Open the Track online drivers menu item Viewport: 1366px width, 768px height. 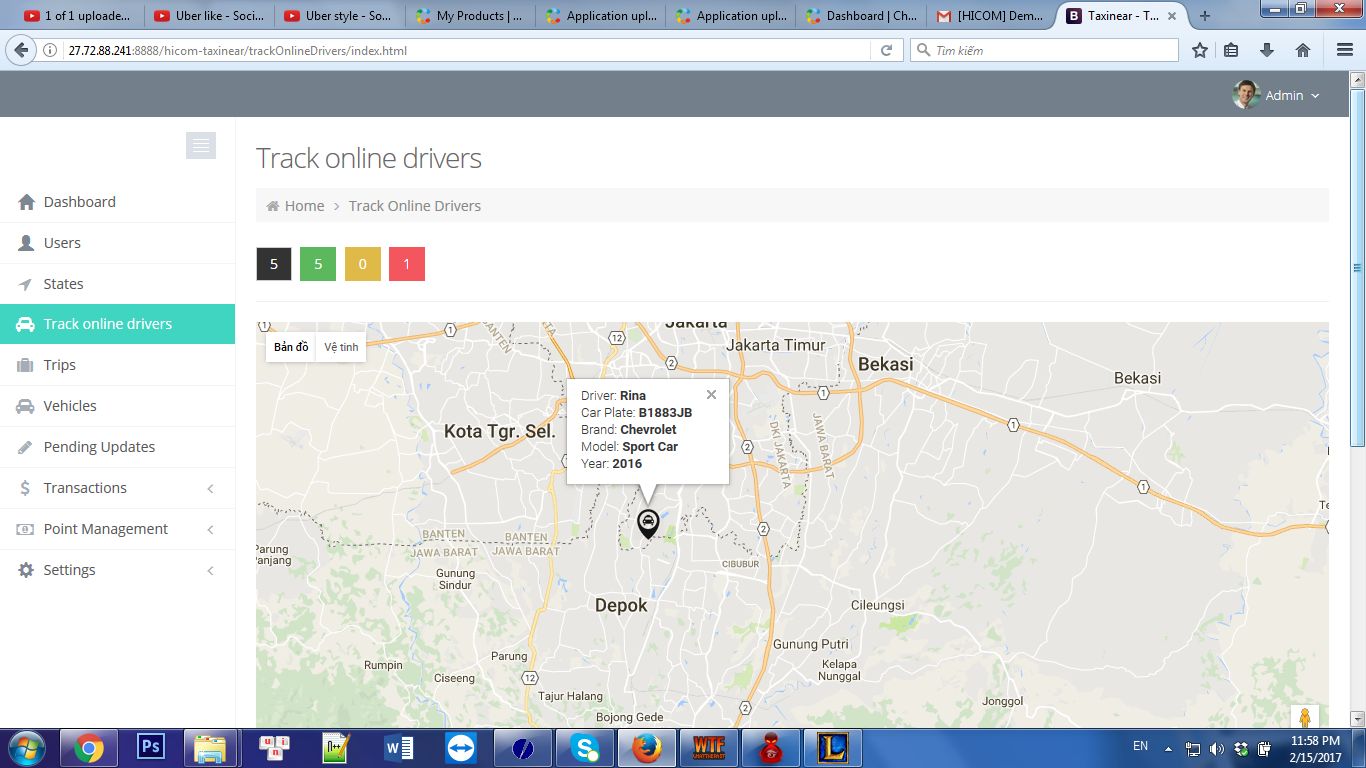pyautogui.click(x=117, y=324)
